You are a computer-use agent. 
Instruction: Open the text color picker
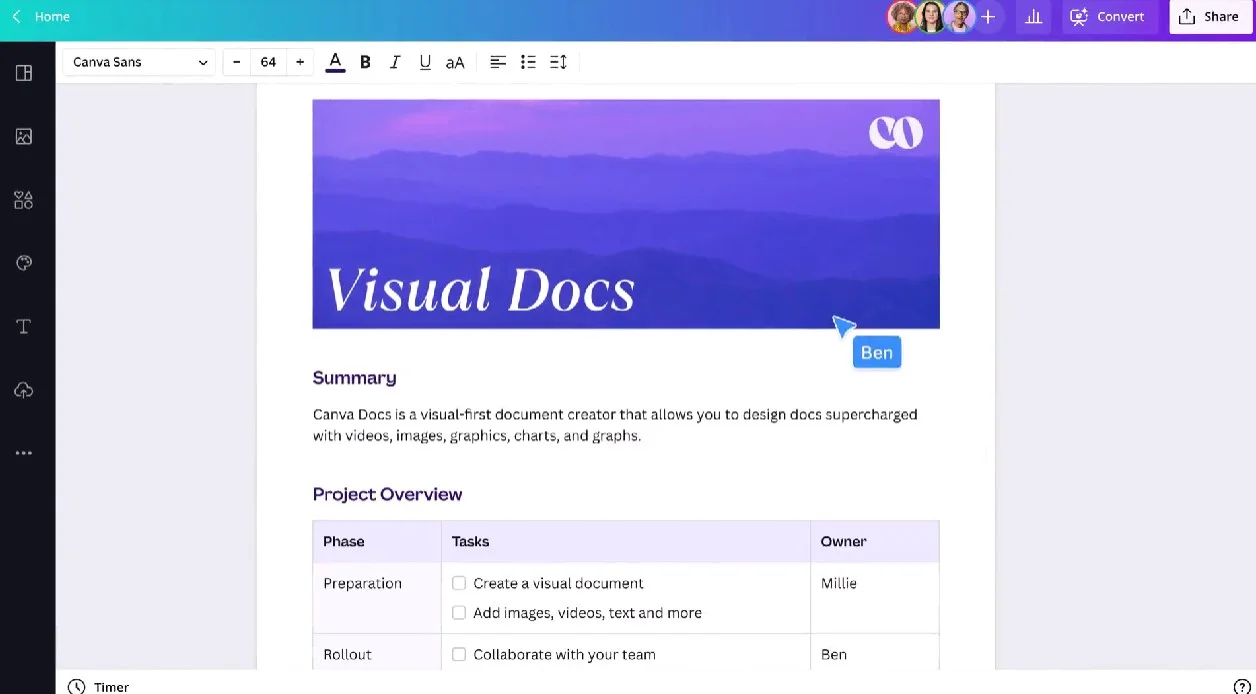335,62
